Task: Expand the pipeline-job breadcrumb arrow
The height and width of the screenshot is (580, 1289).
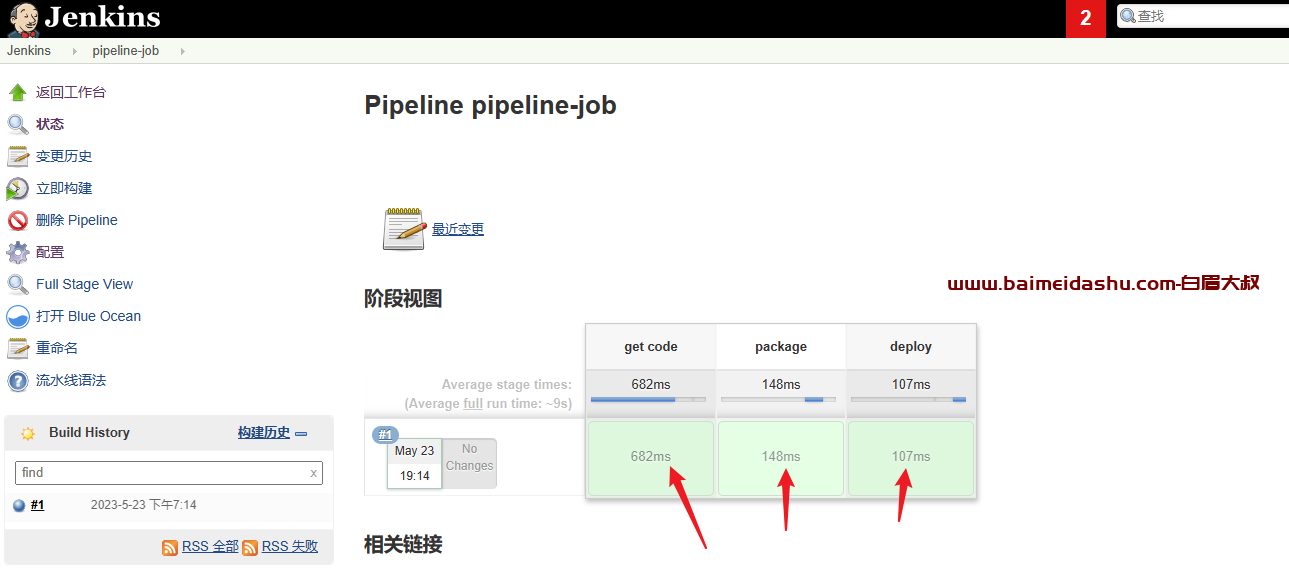Action: click(x=182, y=51)
